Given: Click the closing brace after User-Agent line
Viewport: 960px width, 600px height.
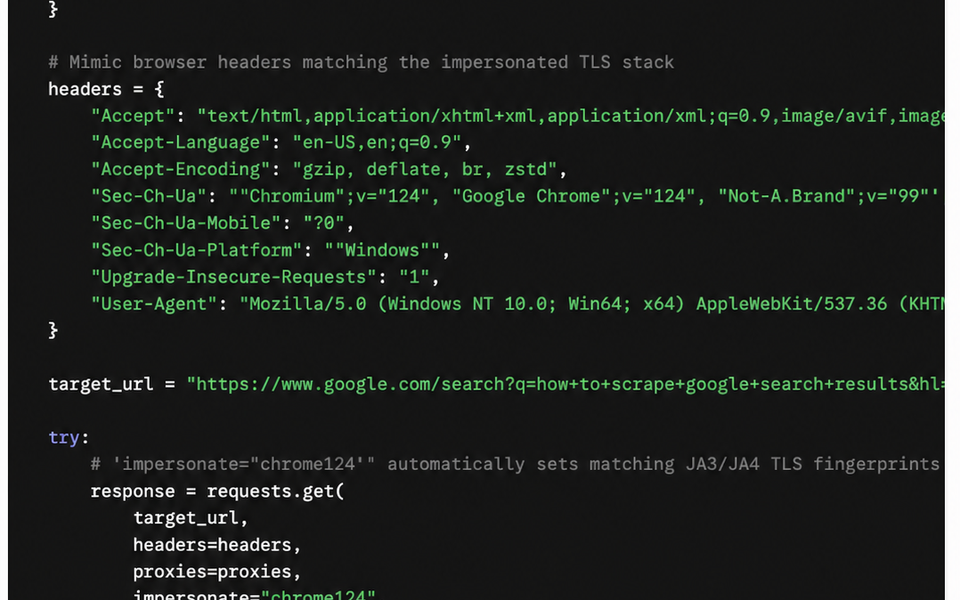Looking at the screenshot, I should (x=53, y=331).
